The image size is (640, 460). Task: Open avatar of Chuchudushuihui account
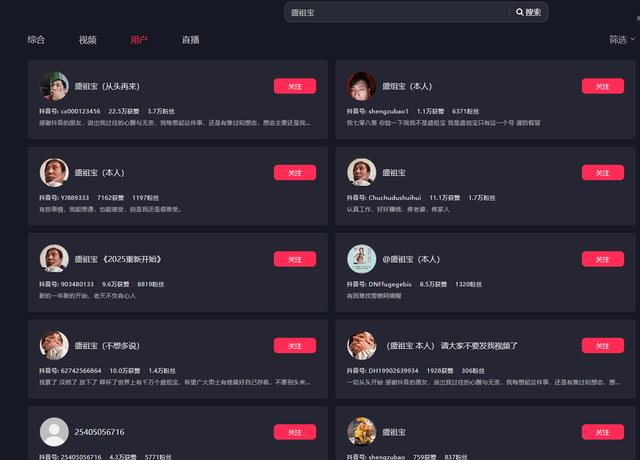(362, 173)
